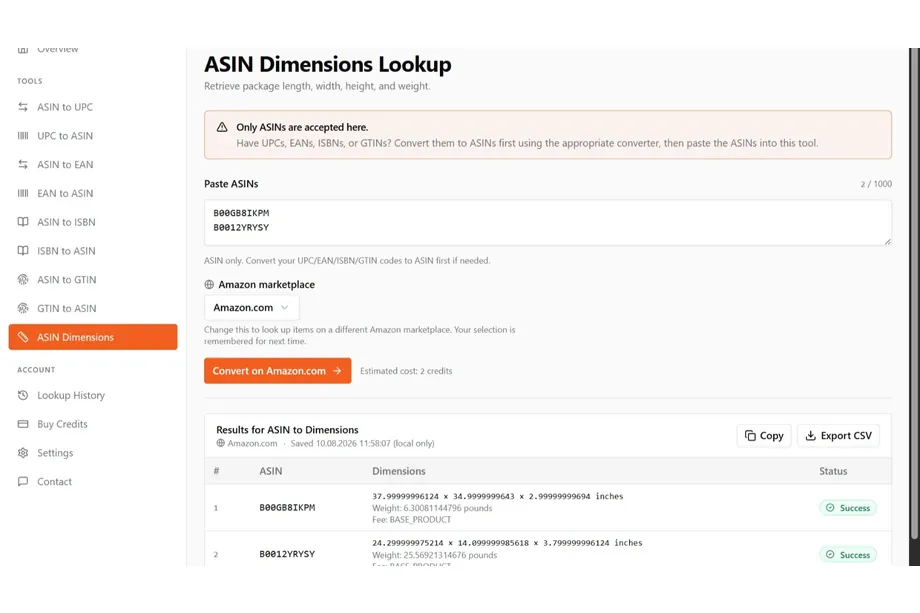Click the ASIN to EAN swap icon

tap(23, 164)
